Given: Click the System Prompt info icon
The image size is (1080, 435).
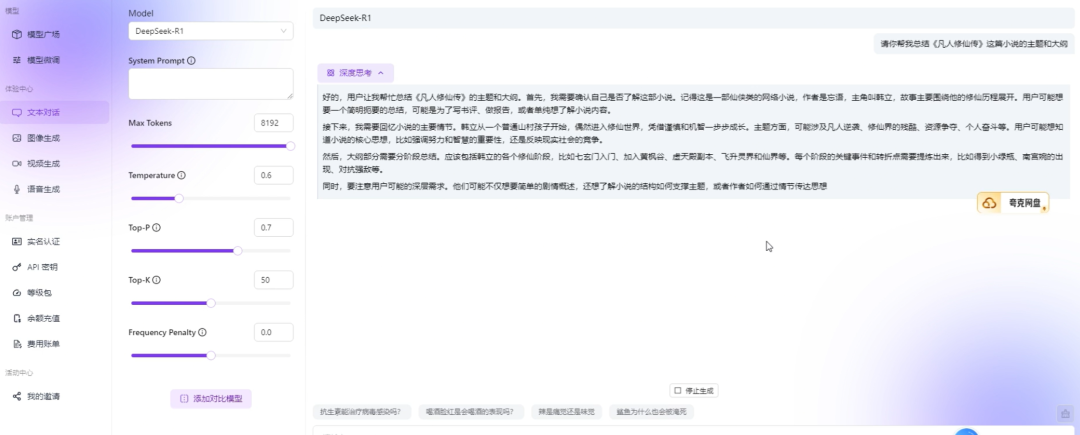Looking at the screenshot, I should (191, 61).
